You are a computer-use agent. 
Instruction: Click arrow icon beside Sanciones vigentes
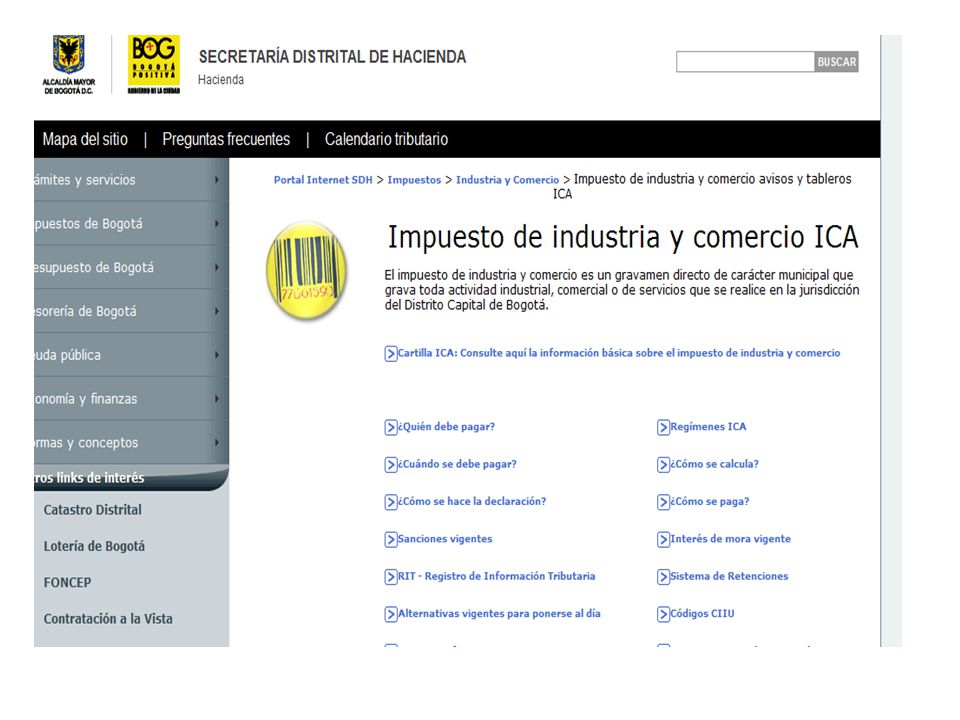tap(391, 539)
